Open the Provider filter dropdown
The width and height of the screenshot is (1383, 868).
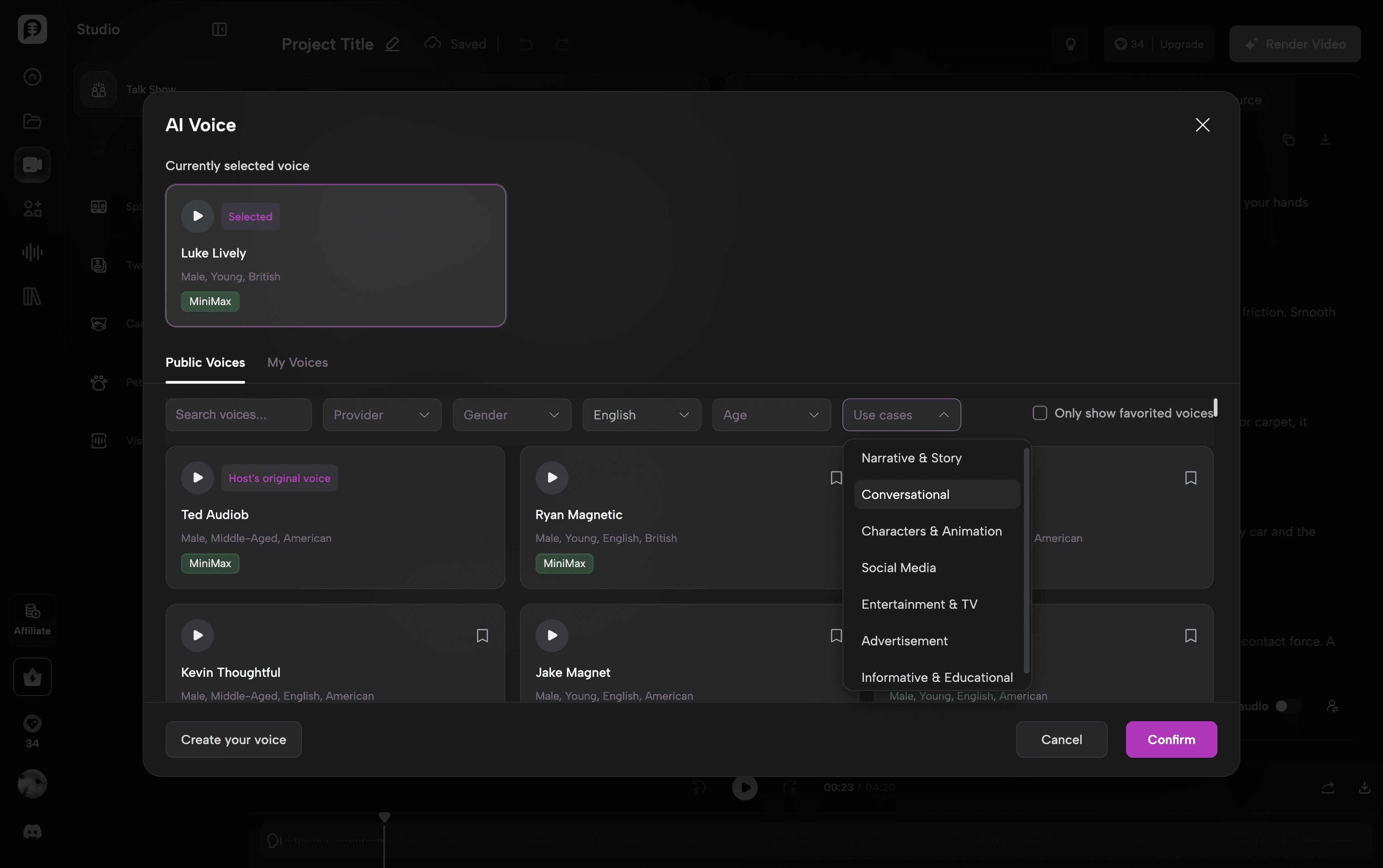[x=382, y=415]
